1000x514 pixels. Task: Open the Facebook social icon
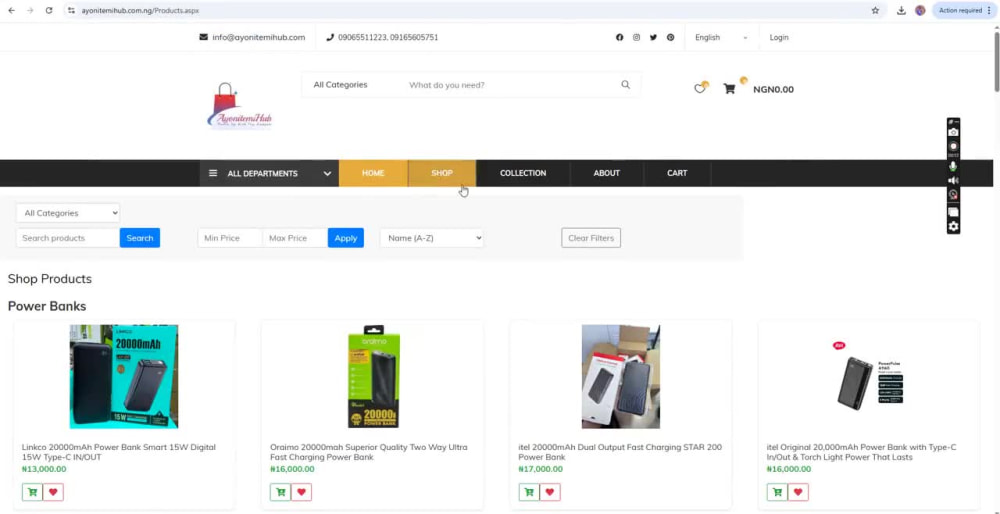(619, 38)
